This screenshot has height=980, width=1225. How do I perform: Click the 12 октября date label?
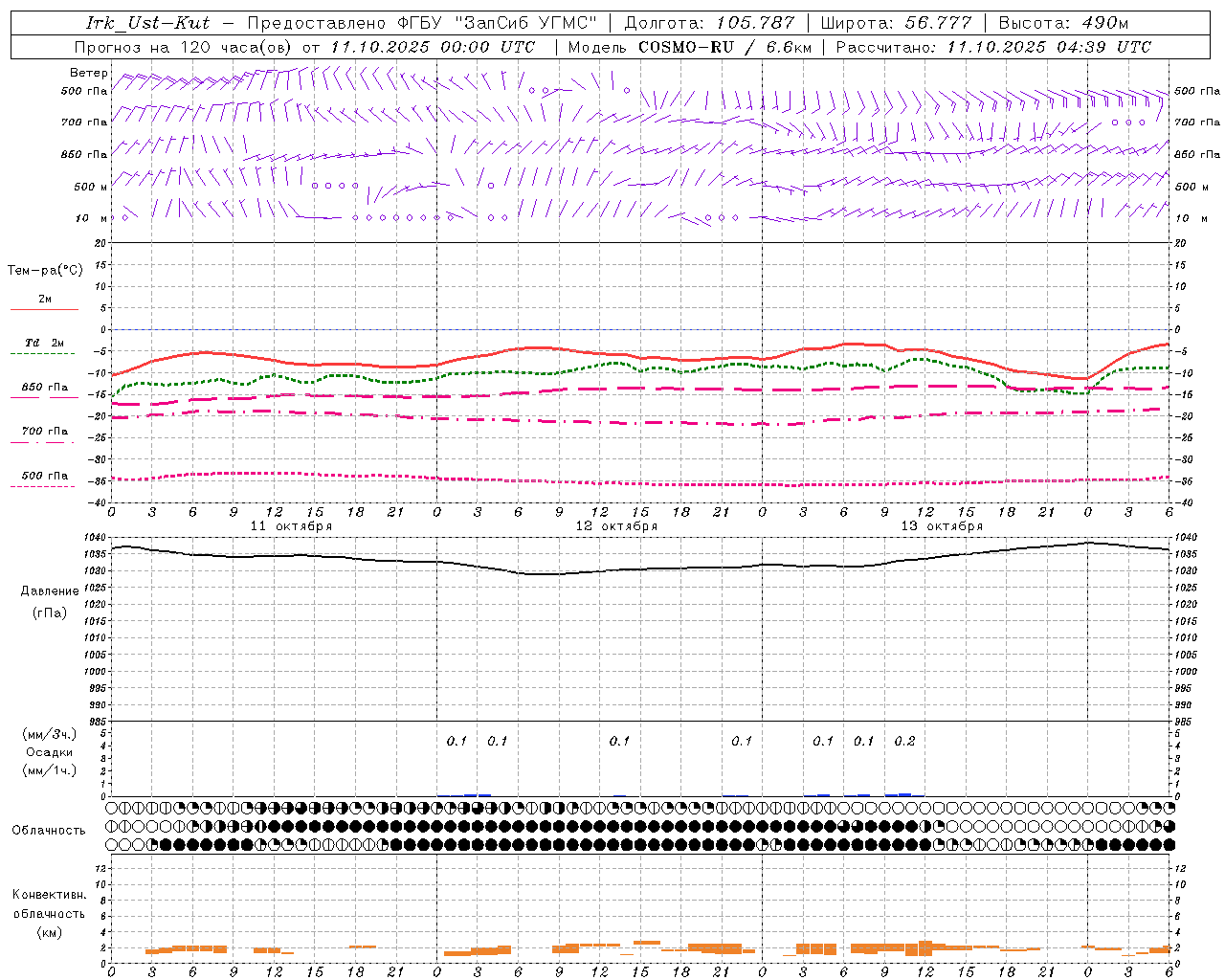pyautogui.click(x=617, y=526)
